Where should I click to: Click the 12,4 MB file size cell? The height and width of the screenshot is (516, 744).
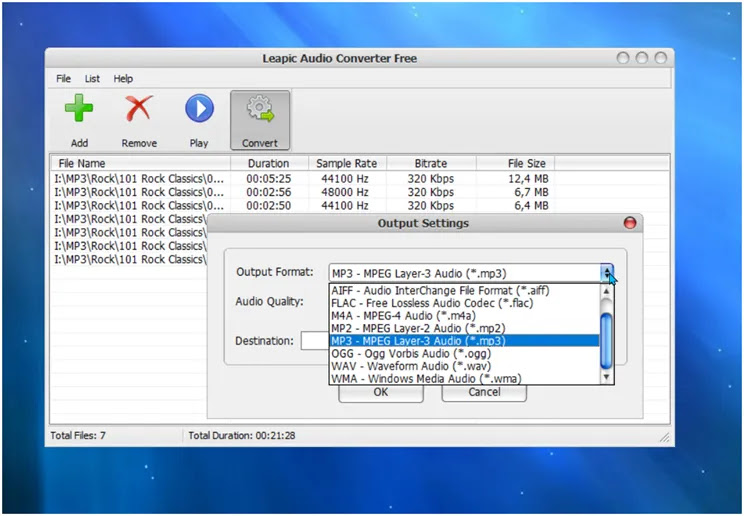tap(528, 179)
